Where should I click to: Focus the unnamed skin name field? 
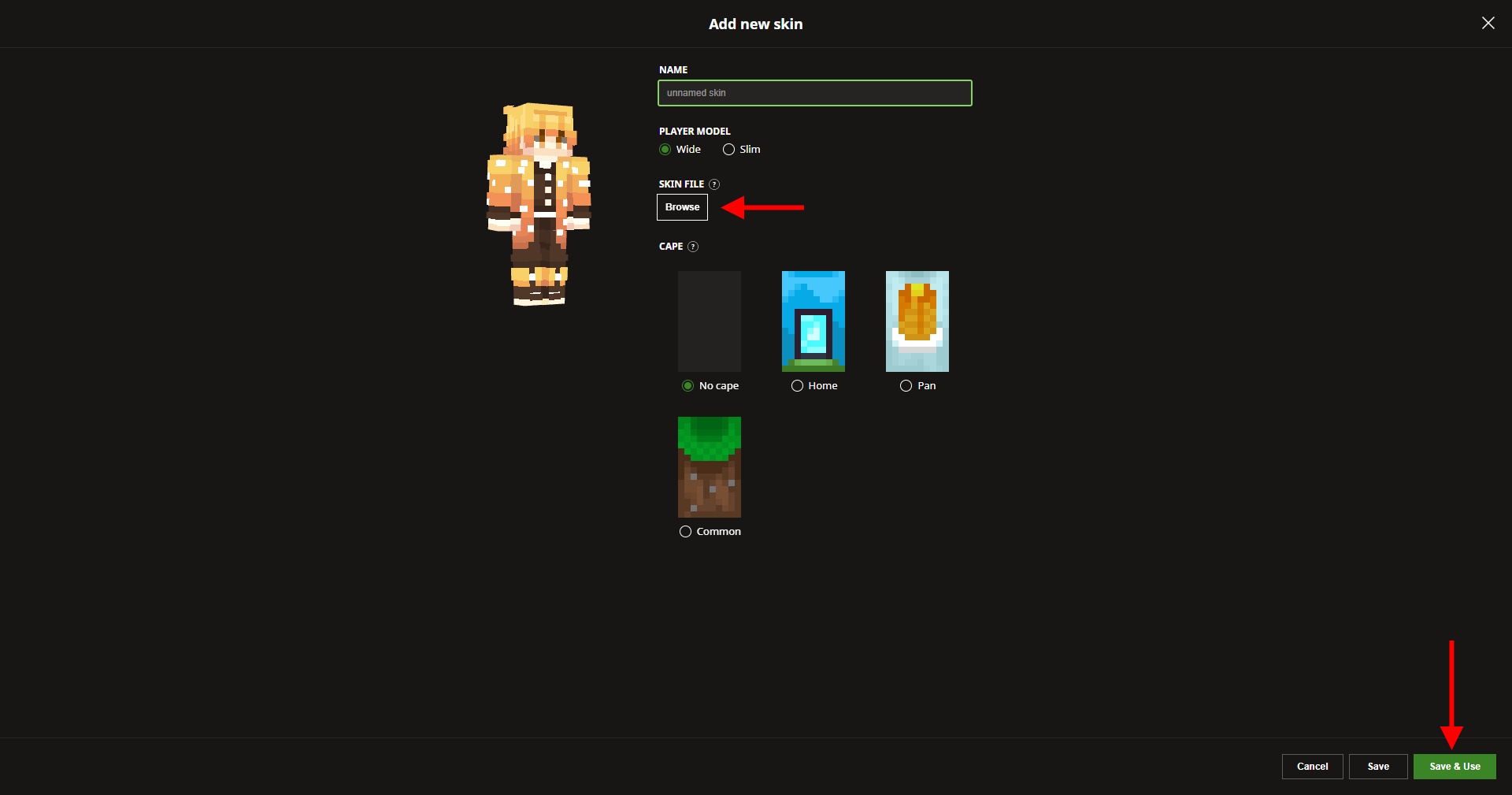(814, 93)
